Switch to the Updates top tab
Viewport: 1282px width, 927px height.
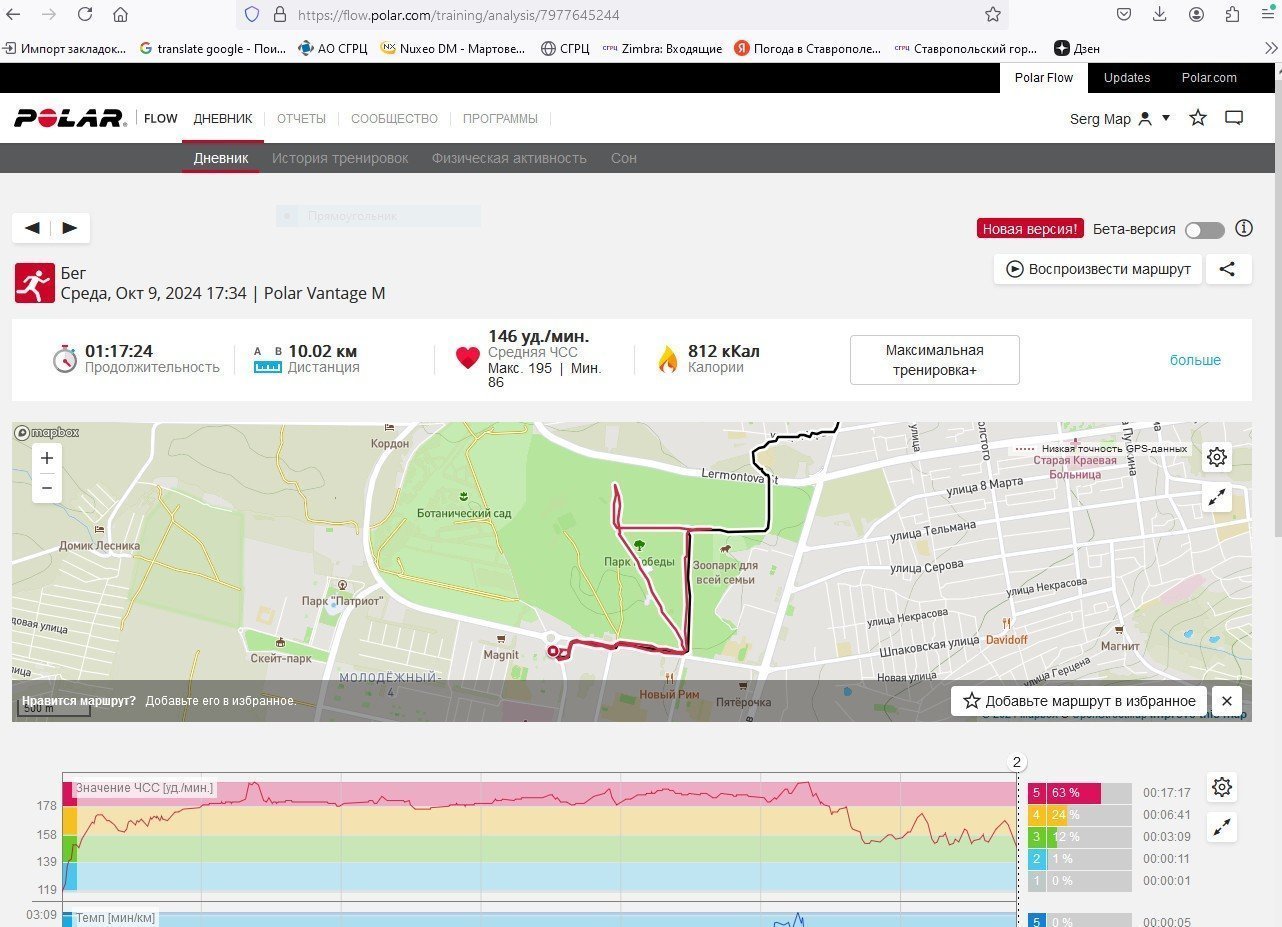pos(1127,78)
